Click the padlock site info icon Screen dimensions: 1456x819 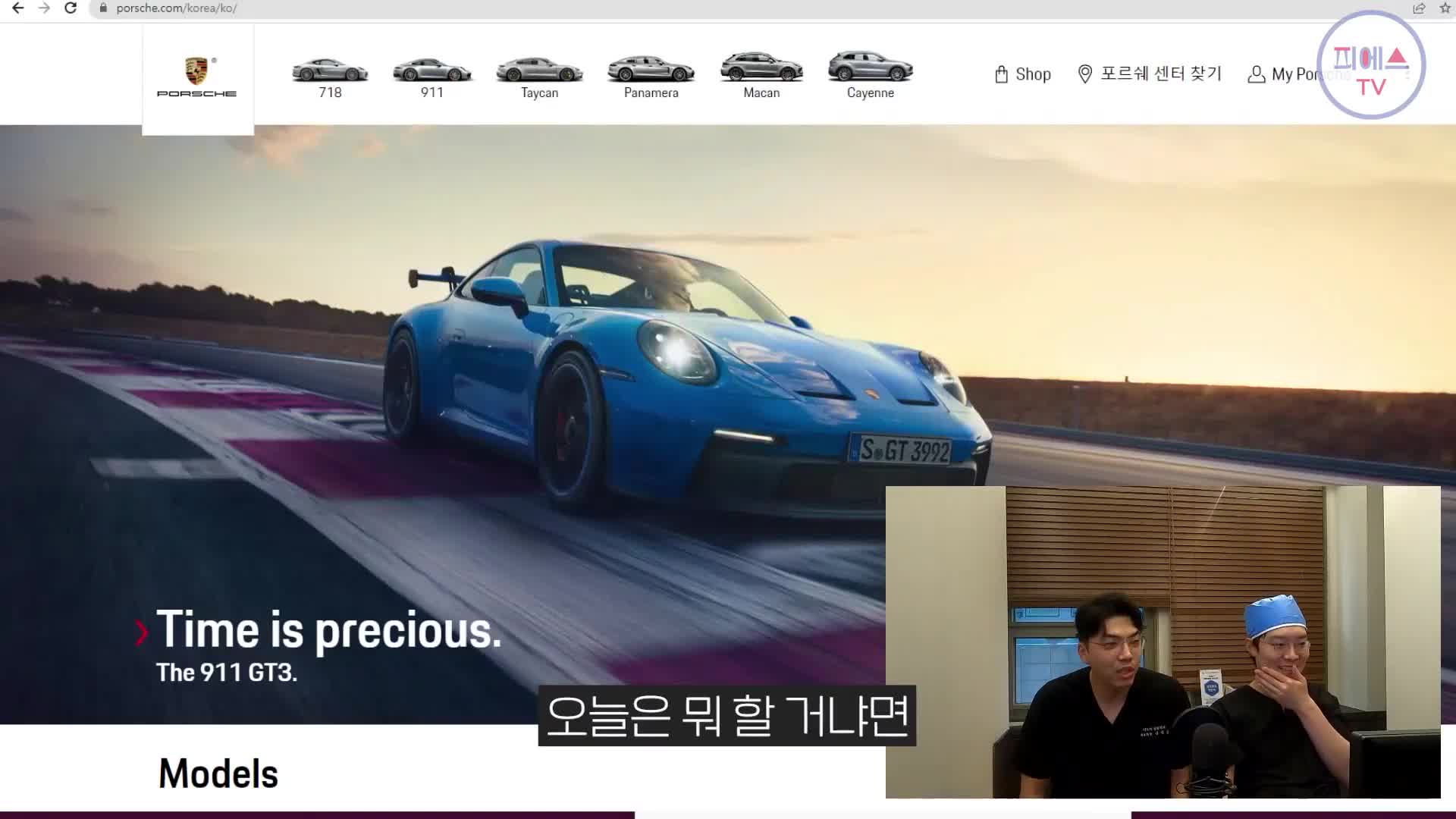tap(103, 8)
